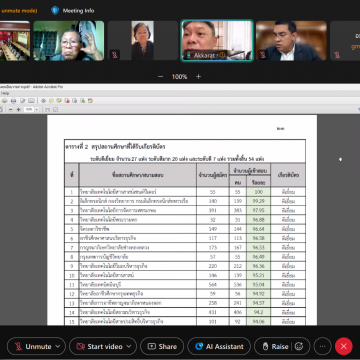360x360 pixels.
Task: Click the Meeting Info shield icon
Action: point(55,11)
